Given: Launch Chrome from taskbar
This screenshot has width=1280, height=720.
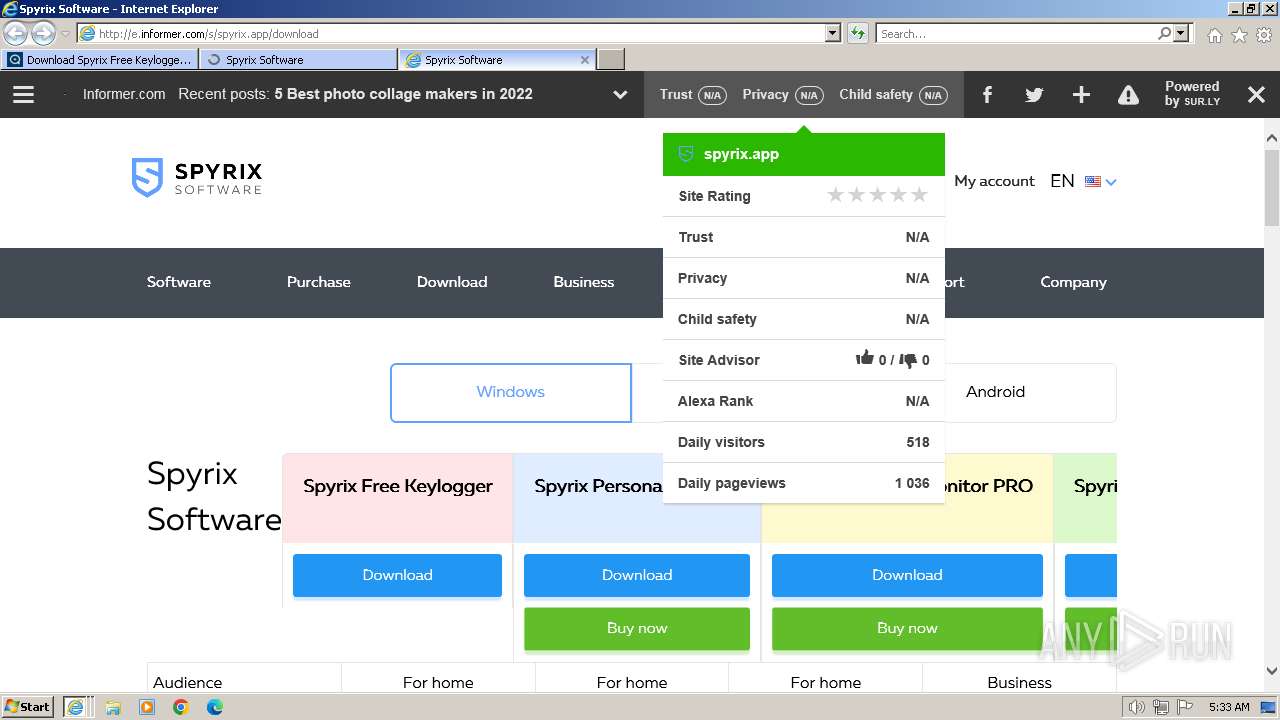Looking at the screenshot, I should (181, 707).
